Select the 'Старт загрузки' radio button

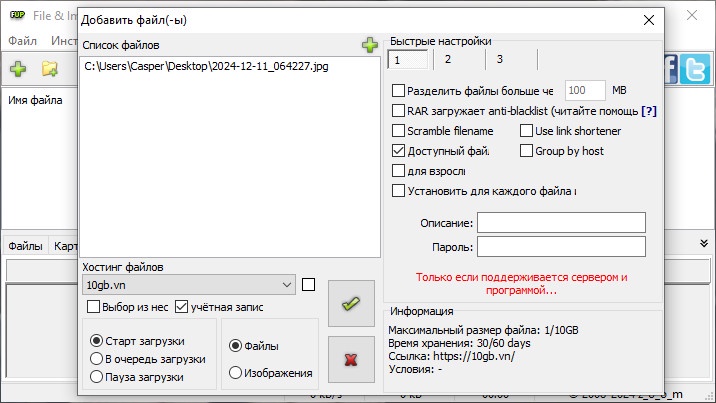(96, 340)
